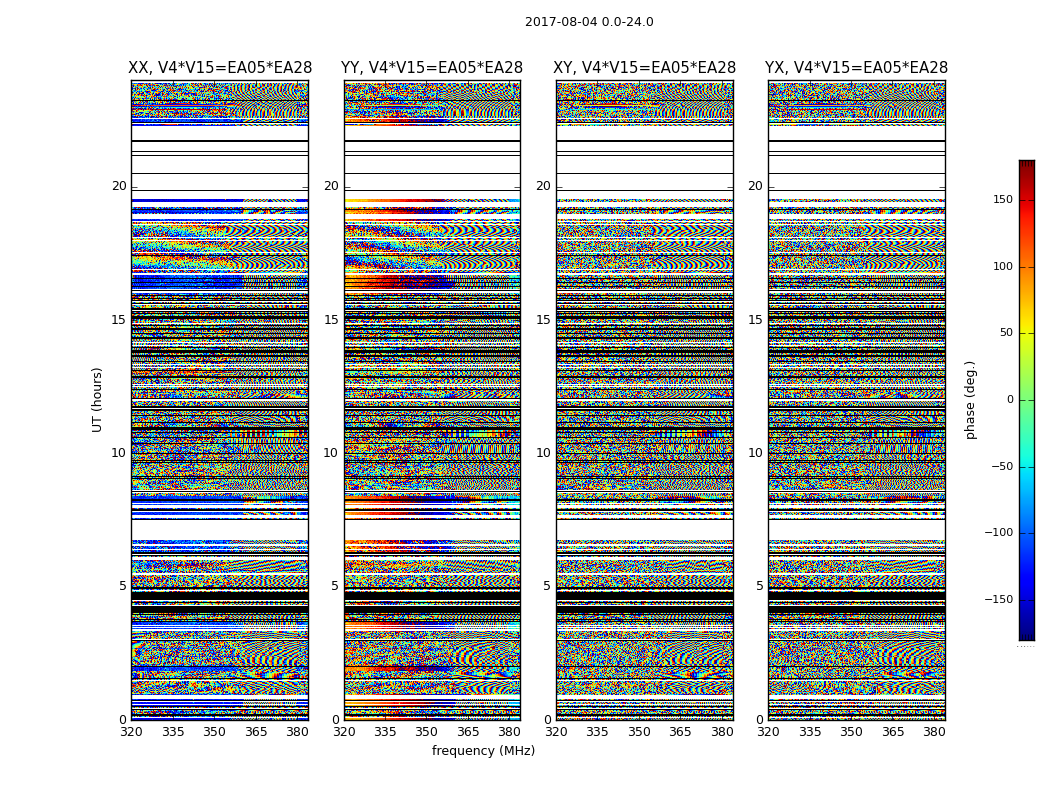The image size is (1050, 800).
Task: Click the frequency (MHz) axis label
Action: (x=483, y=750)
